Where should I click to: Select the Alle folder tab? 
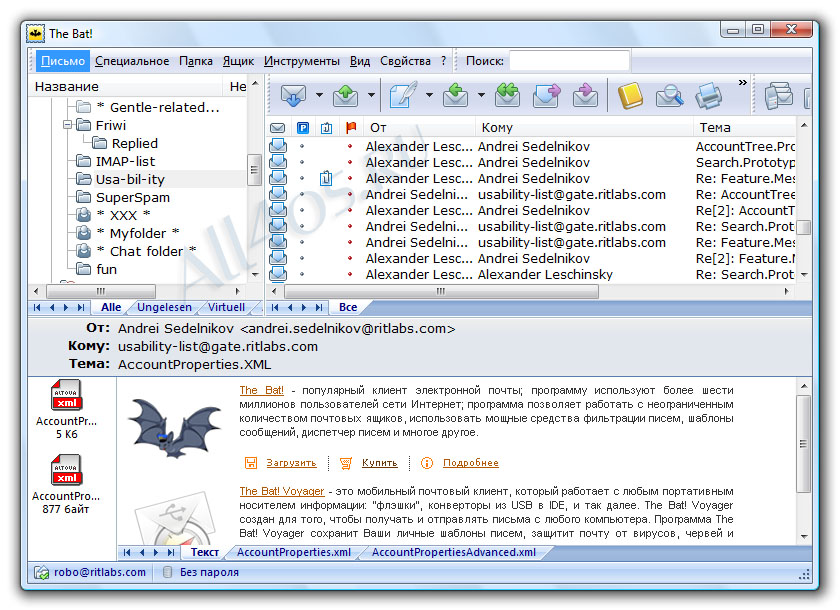(111, 307)
